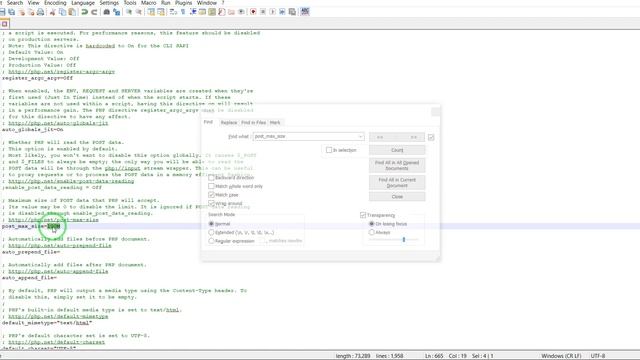Image resolution: width=640 pixels, height=360 pixels.
Task: Click the Cut scissors toolbar icon
Action: (x=53, y=12)
